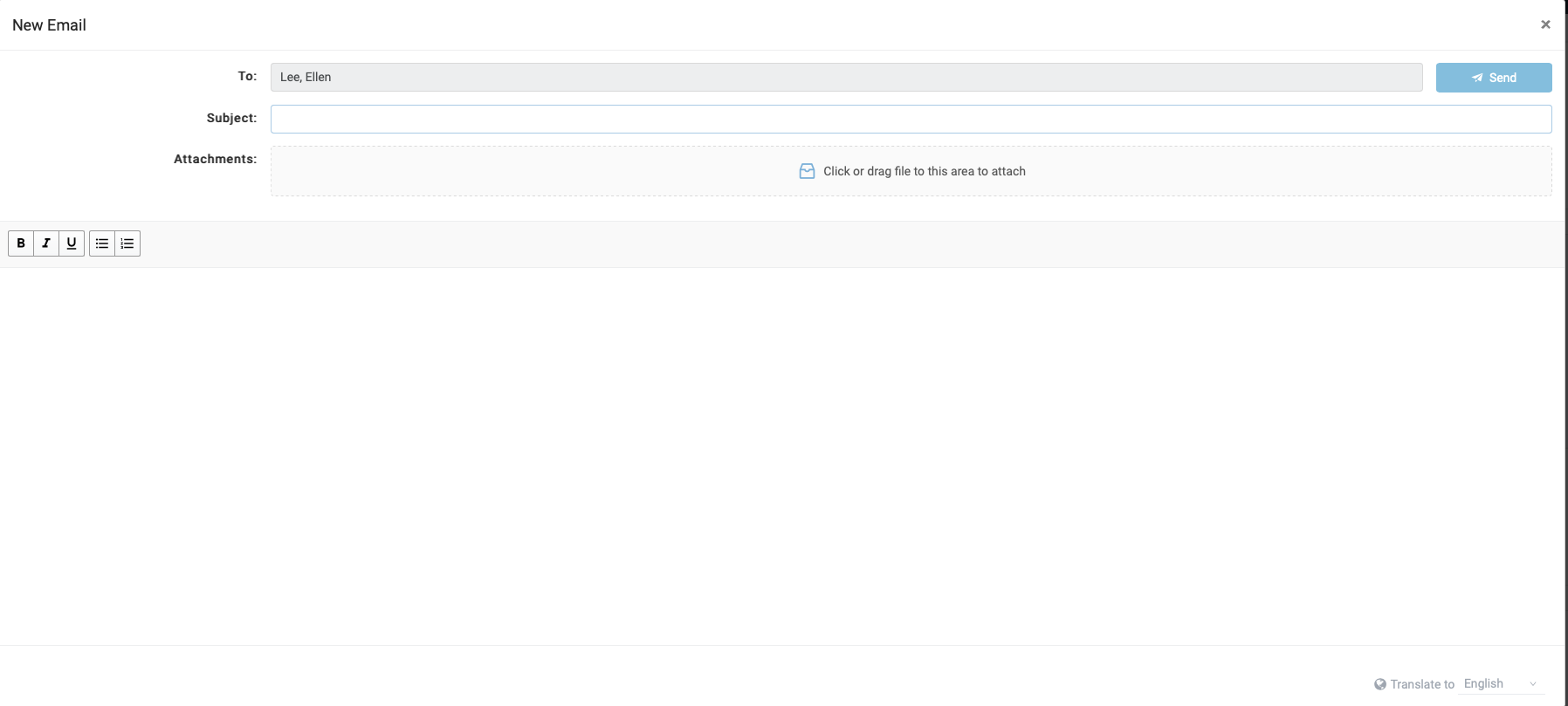Open the Translate to language dropdown

click(1502, 683)
